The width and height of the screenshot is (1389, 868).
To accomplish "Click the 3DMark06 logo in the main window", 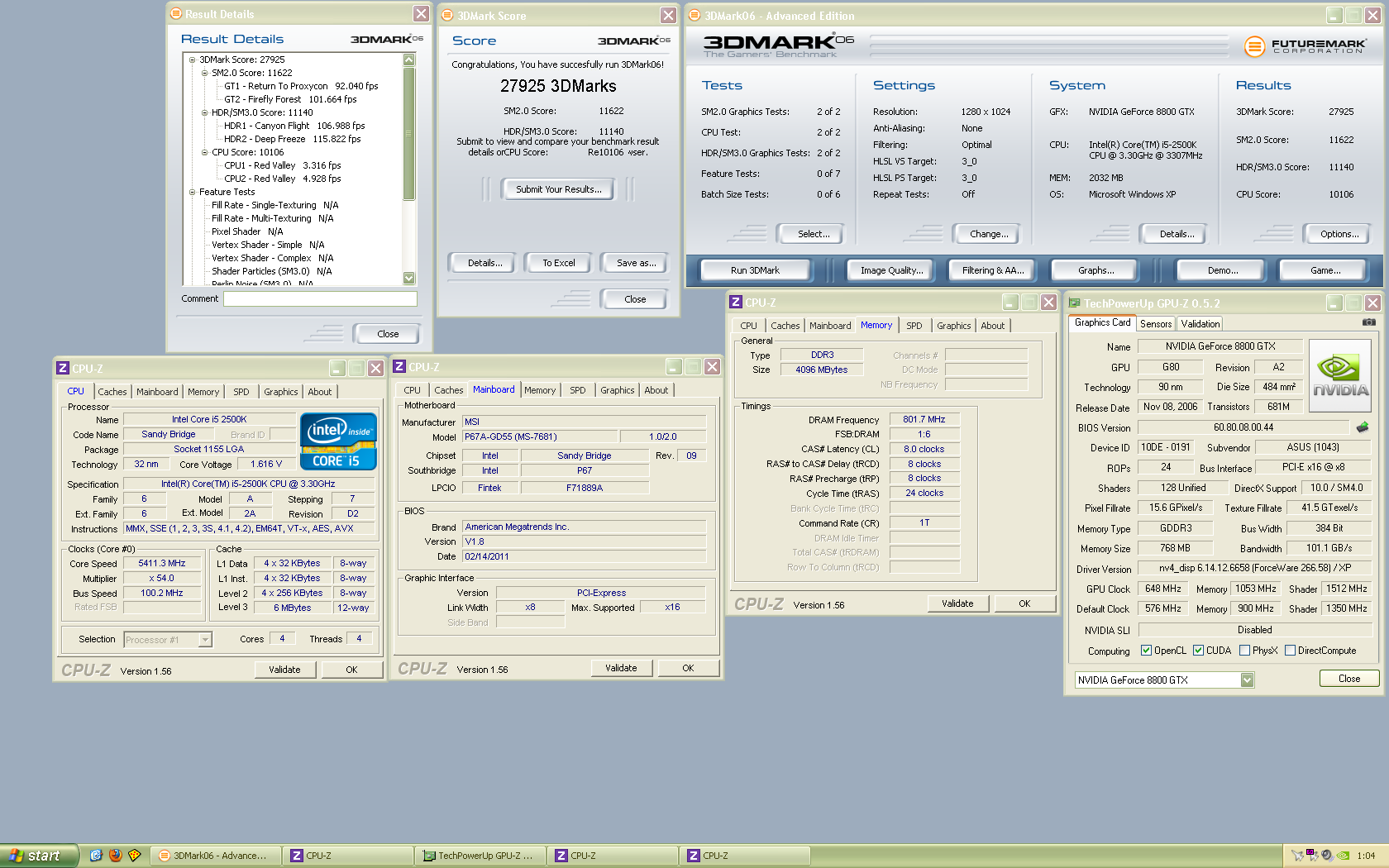I will [779, 45].
